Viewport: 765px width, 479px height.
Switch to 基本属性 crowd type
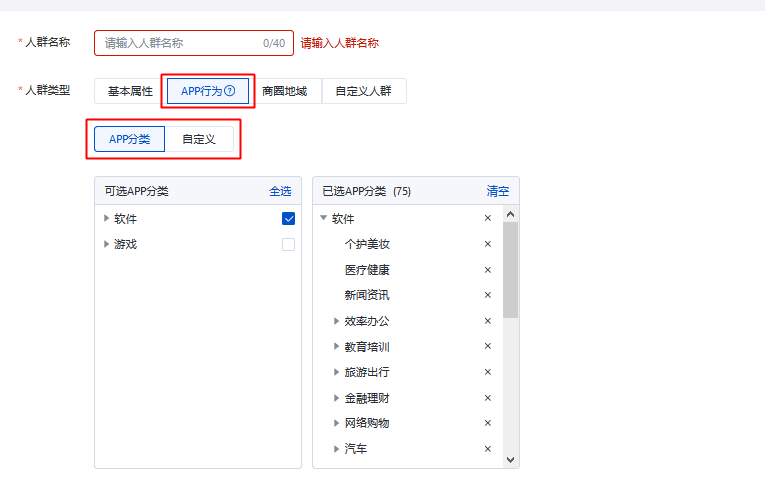130,91
